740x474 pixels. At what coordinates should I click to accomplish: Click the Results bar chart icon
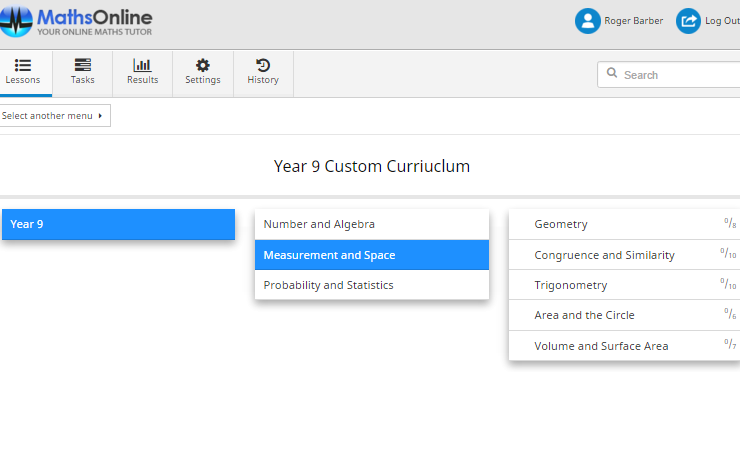(142, 65)
